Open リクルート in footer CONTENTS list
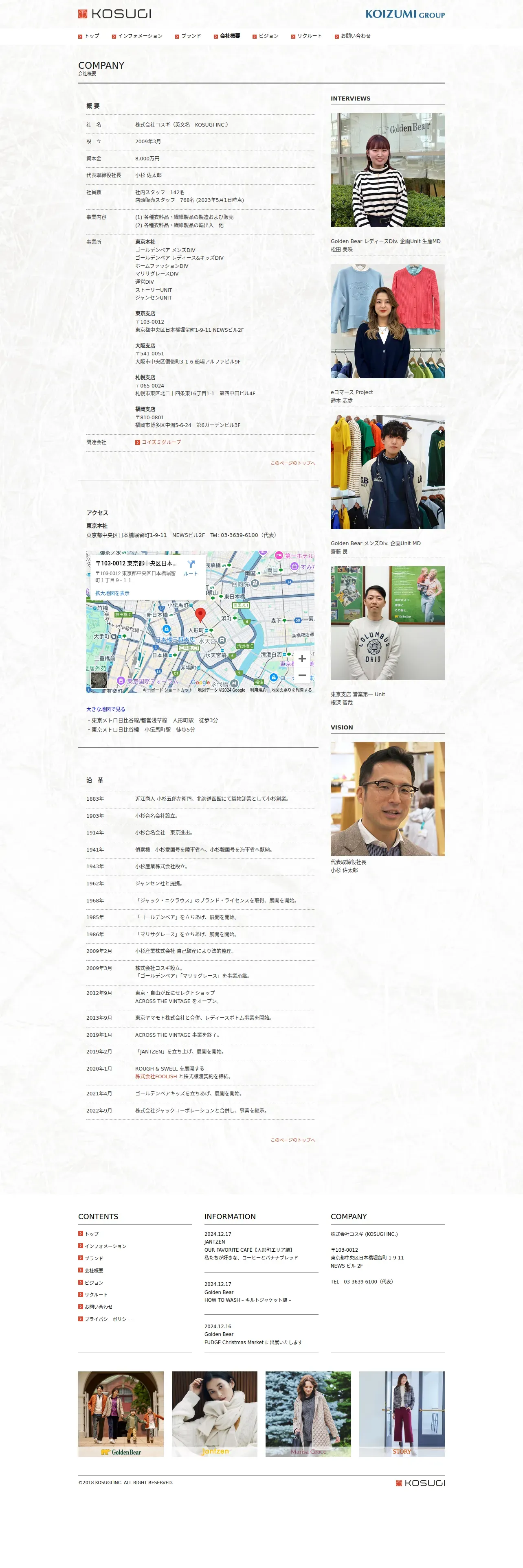523x1568 pixels. point(92,1295)
